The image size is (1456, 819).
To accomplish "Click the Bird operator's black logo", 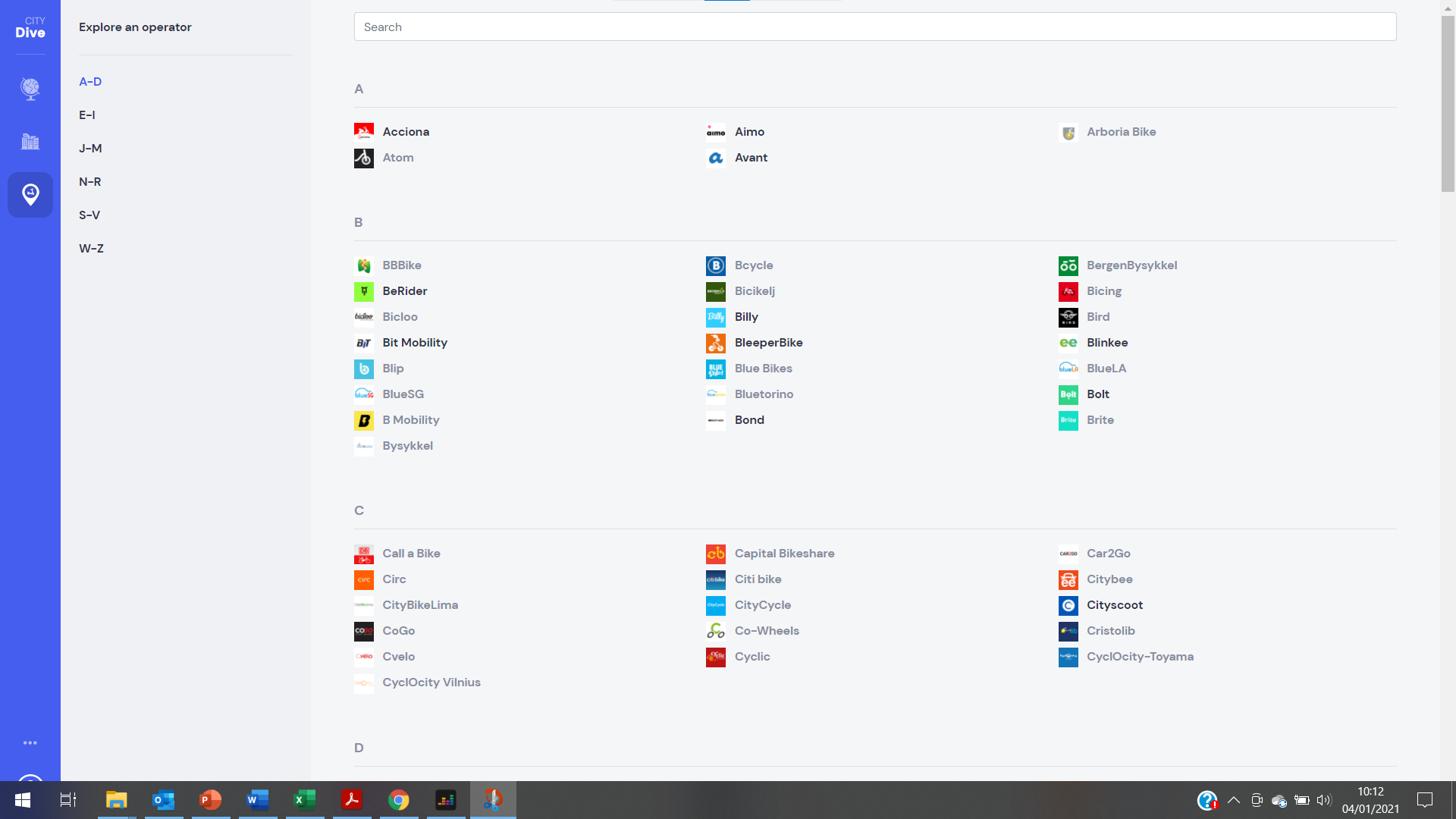I will click(x=1068, y=317).
